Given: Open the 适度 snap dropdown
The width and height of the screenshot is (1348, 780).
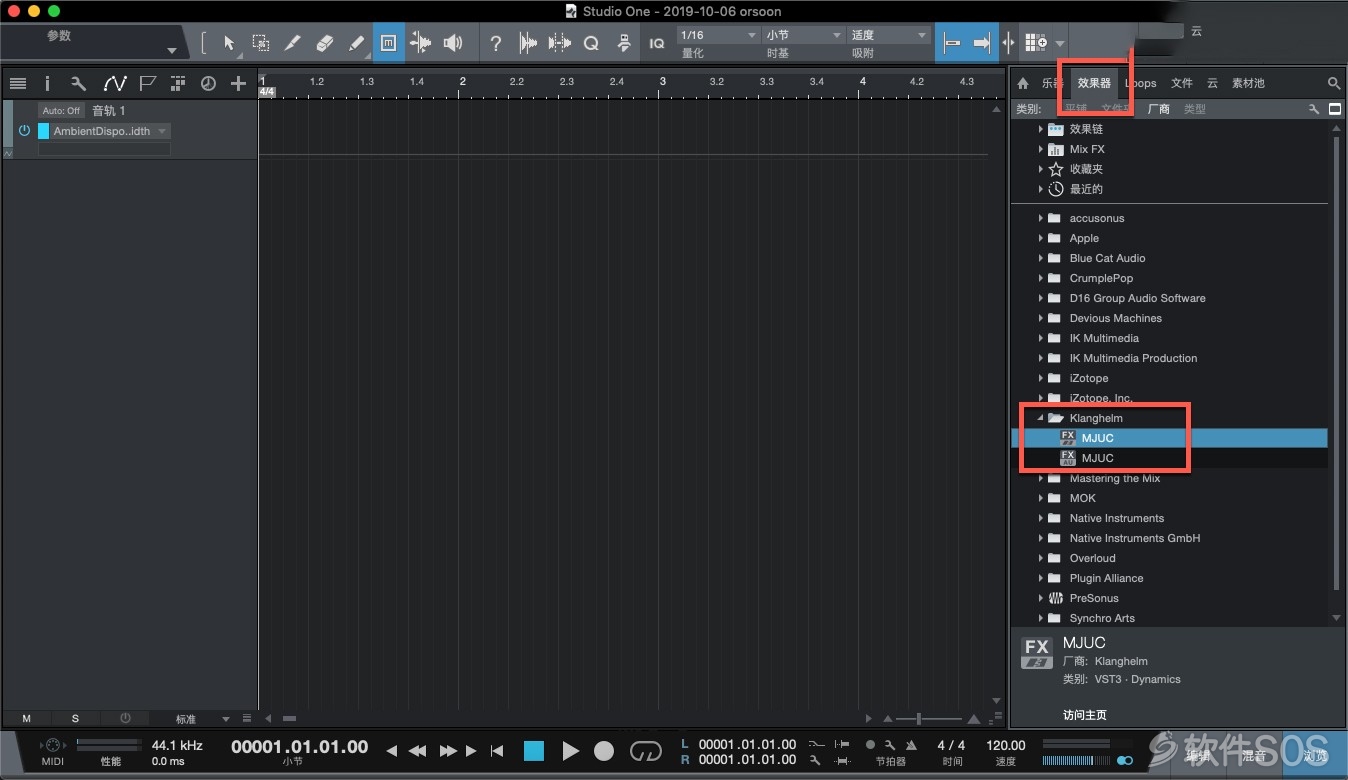Looking at the screenshot, I should [889, 35].
